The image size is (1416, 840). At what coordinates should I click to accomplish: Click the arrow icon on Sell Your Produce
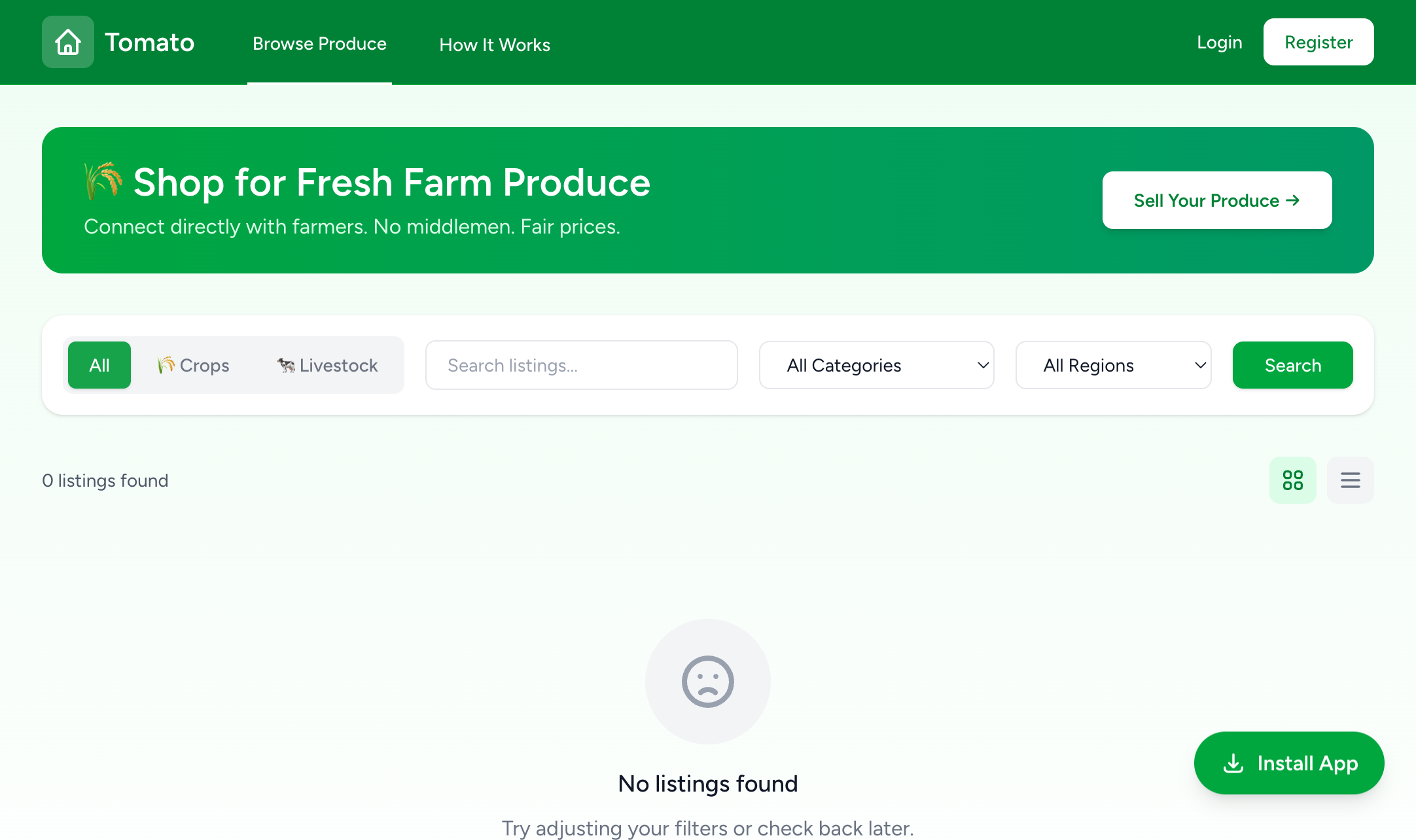coord(1292,200)
